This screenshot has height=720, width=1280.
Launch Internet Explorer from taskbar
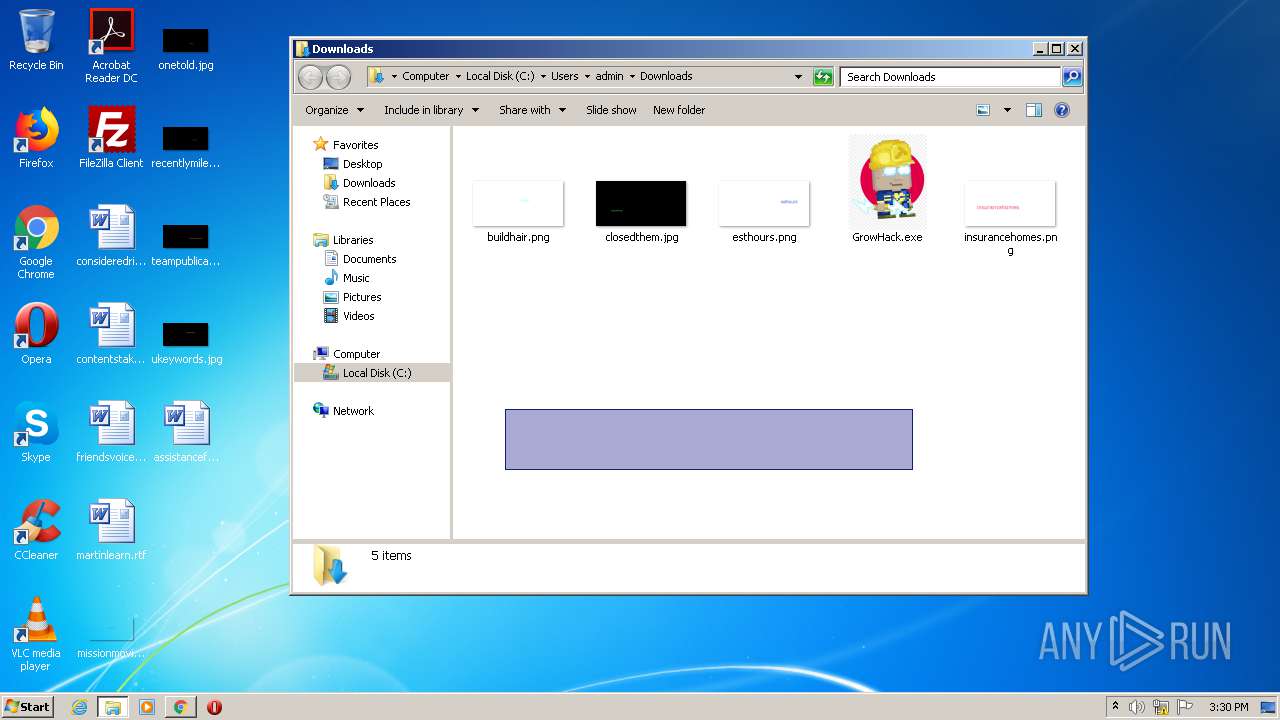tap(79, 707)
